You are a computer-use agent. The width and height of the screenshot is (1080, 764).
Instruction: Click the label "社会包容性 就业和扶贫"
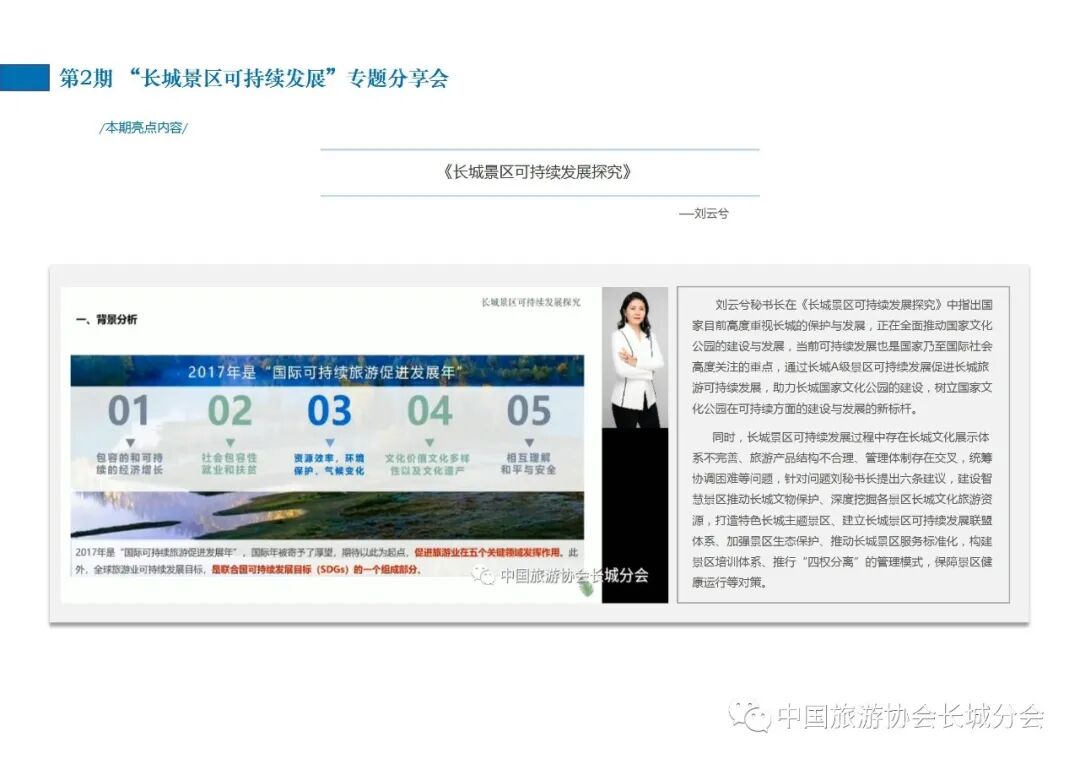click(x=229, y=464)
